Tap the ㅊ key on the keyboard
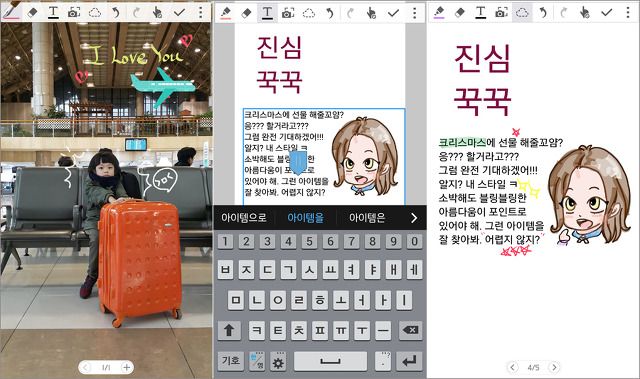 [299, 330]
